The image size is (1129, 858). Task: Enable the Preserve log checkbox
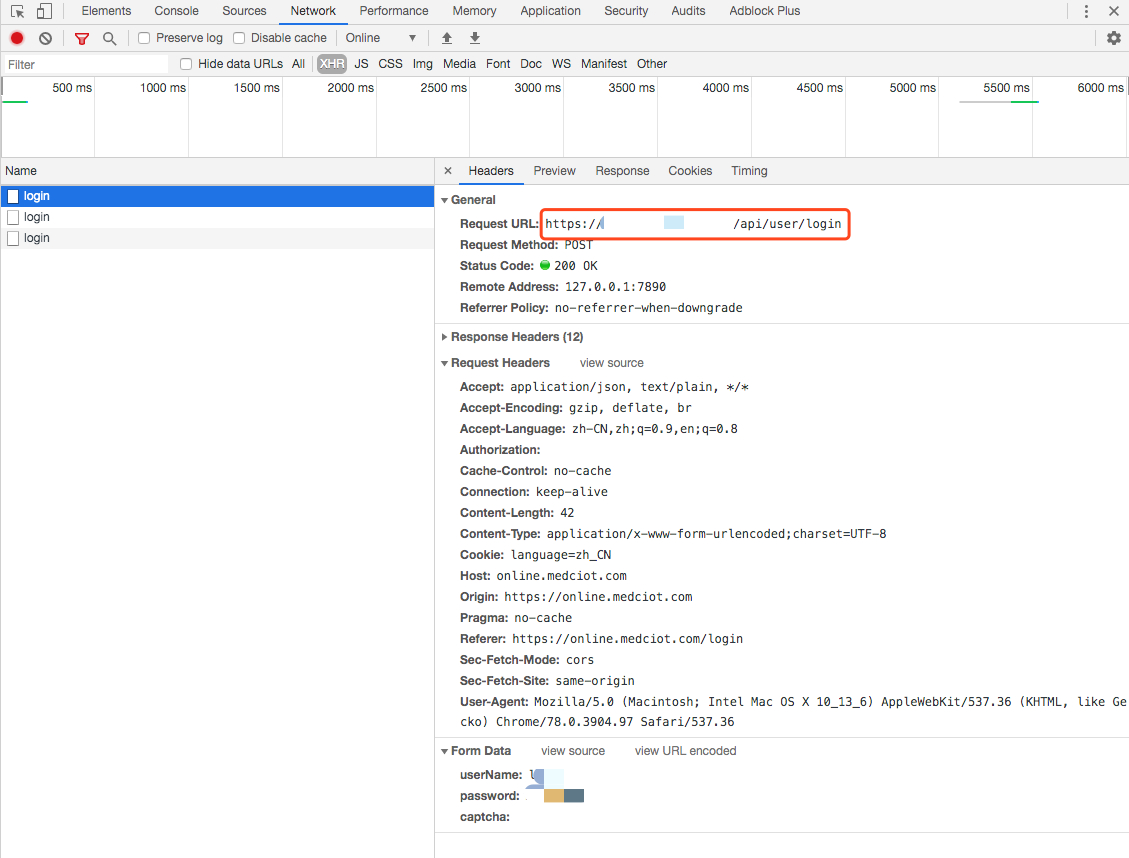(144, 38)
